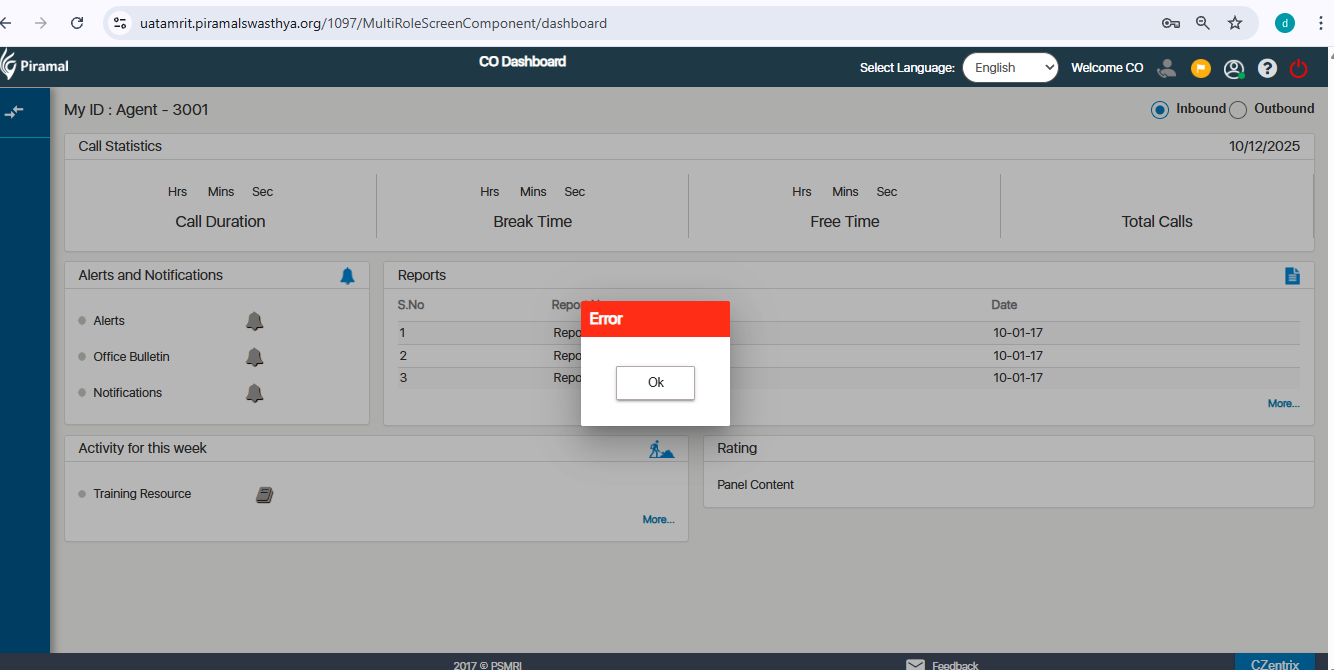Image resolution: width=1334 pixels, height=670 pixels.
Task: Open More link in Activity panel
Action: [658, 520]
